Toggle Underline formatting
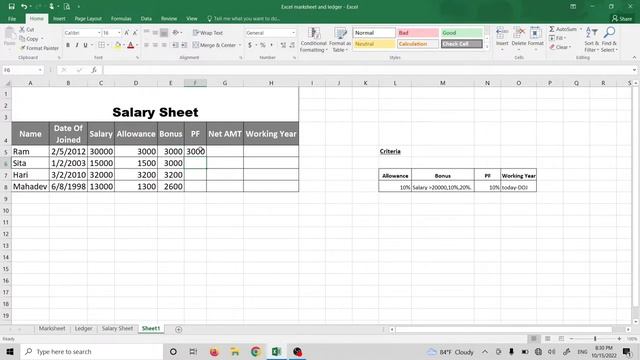 pos(85,45)
